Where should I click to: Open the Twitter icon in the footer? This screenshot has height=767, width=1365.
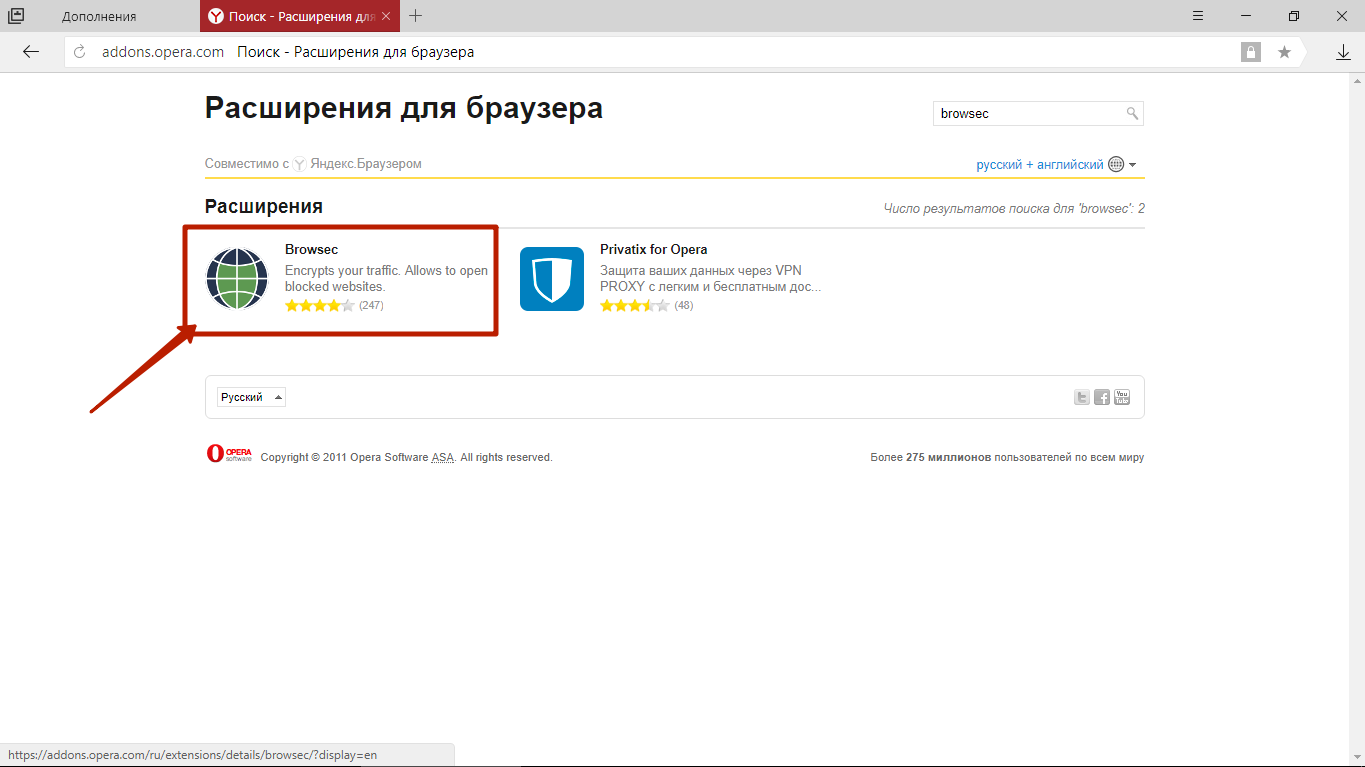click(1082, 397)
